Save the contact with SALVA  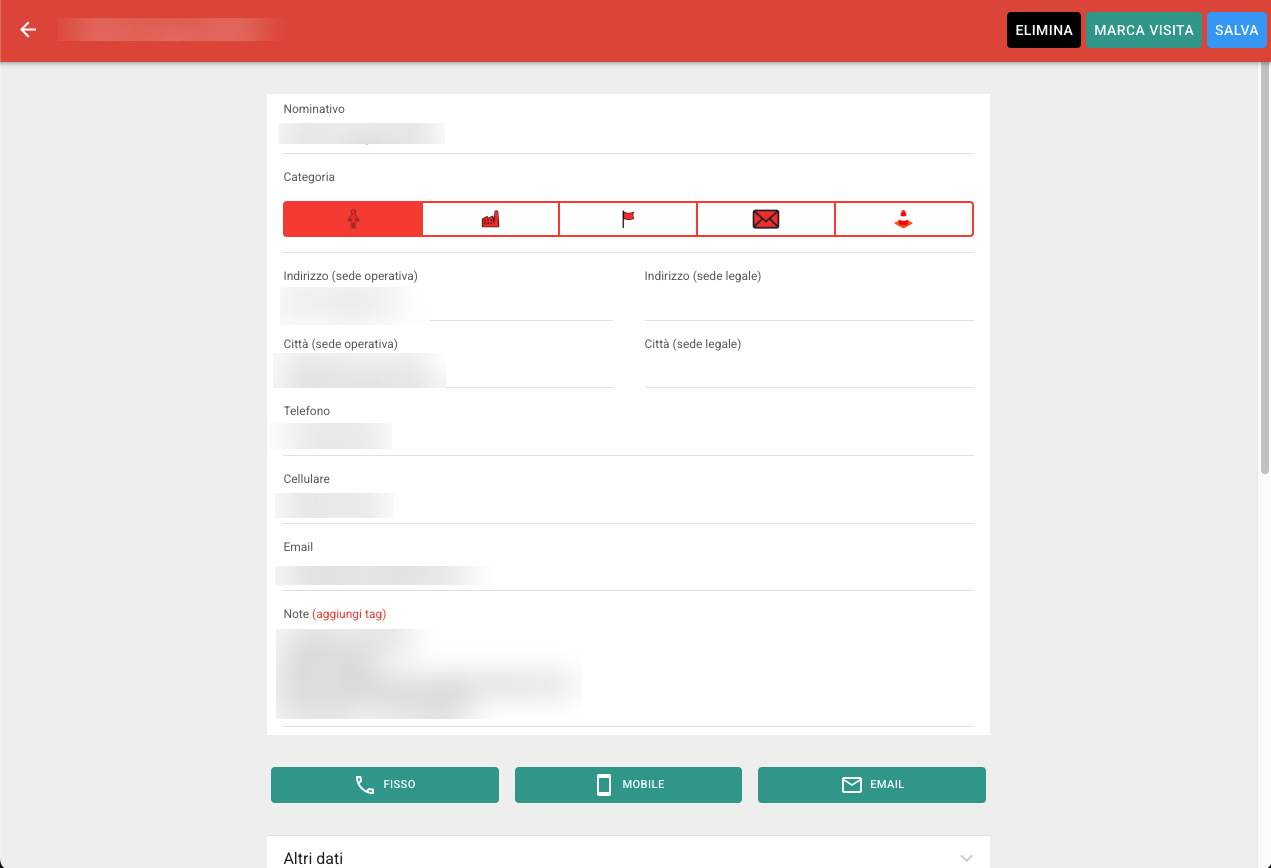(x=1237, y=30)
